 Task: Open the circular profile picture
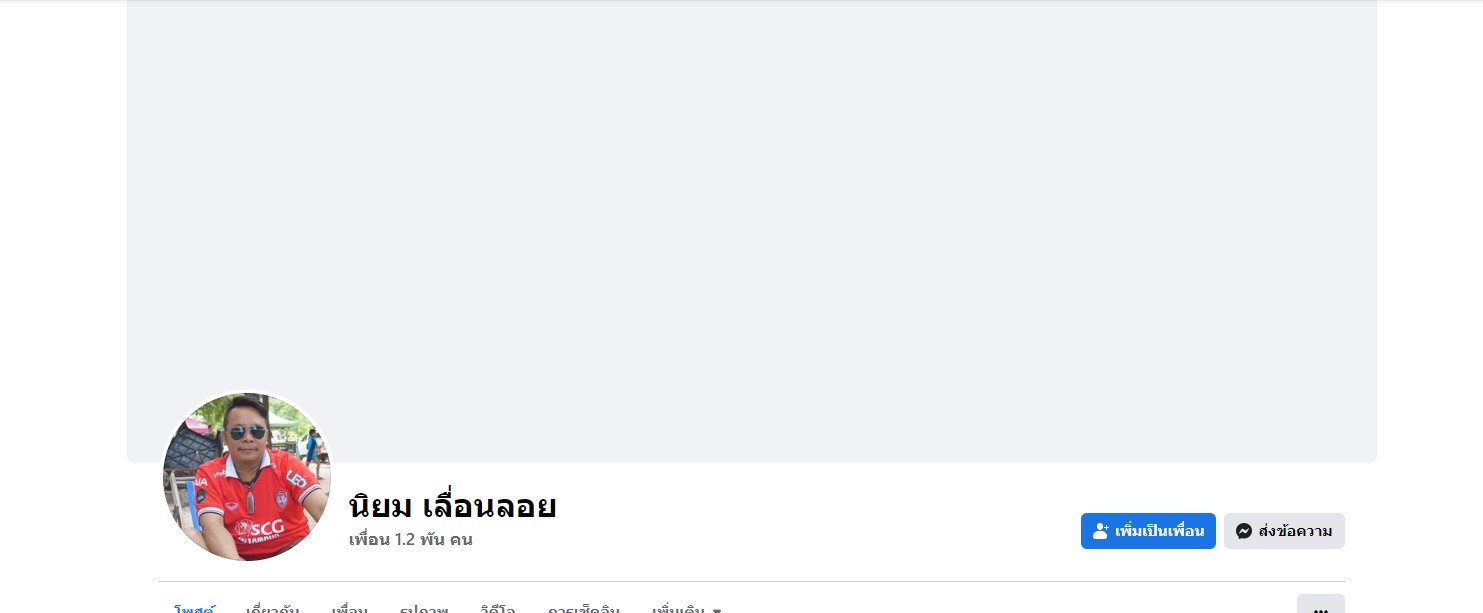click(x=247, y=476)
